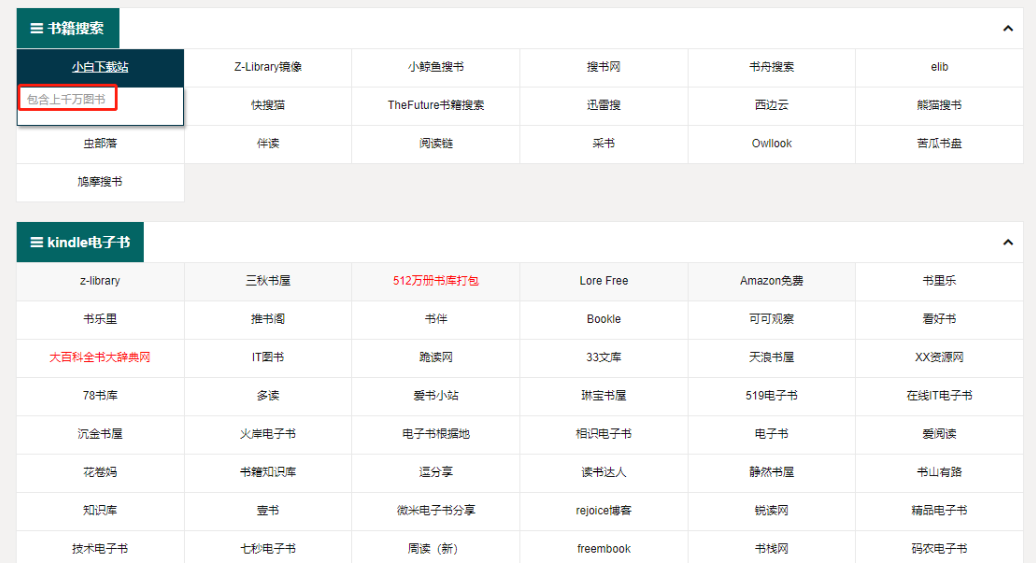
Task: Open the 阅读链 link
Action: pos(436,143)
